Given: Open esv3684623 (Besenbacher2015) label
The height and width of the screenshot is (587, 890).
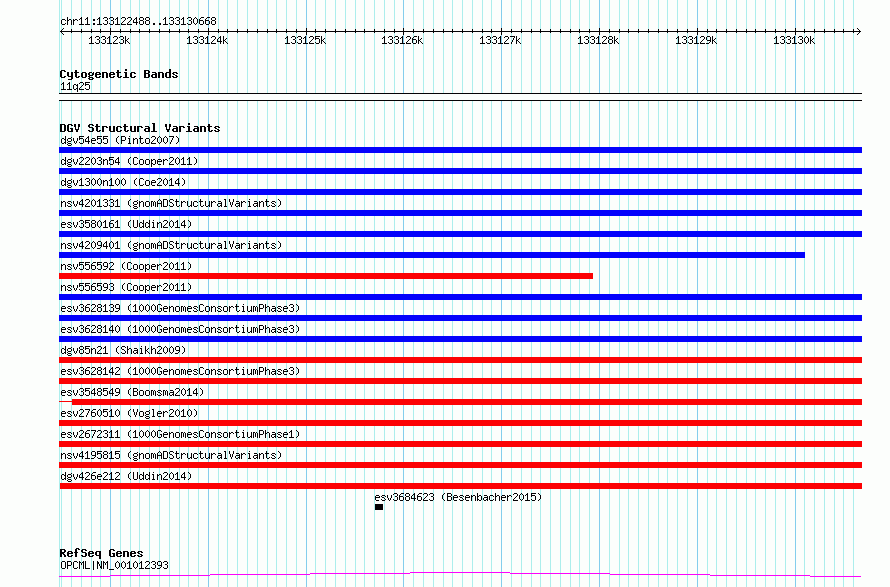Looking at the screenshot, I should (x=458, y=497).
